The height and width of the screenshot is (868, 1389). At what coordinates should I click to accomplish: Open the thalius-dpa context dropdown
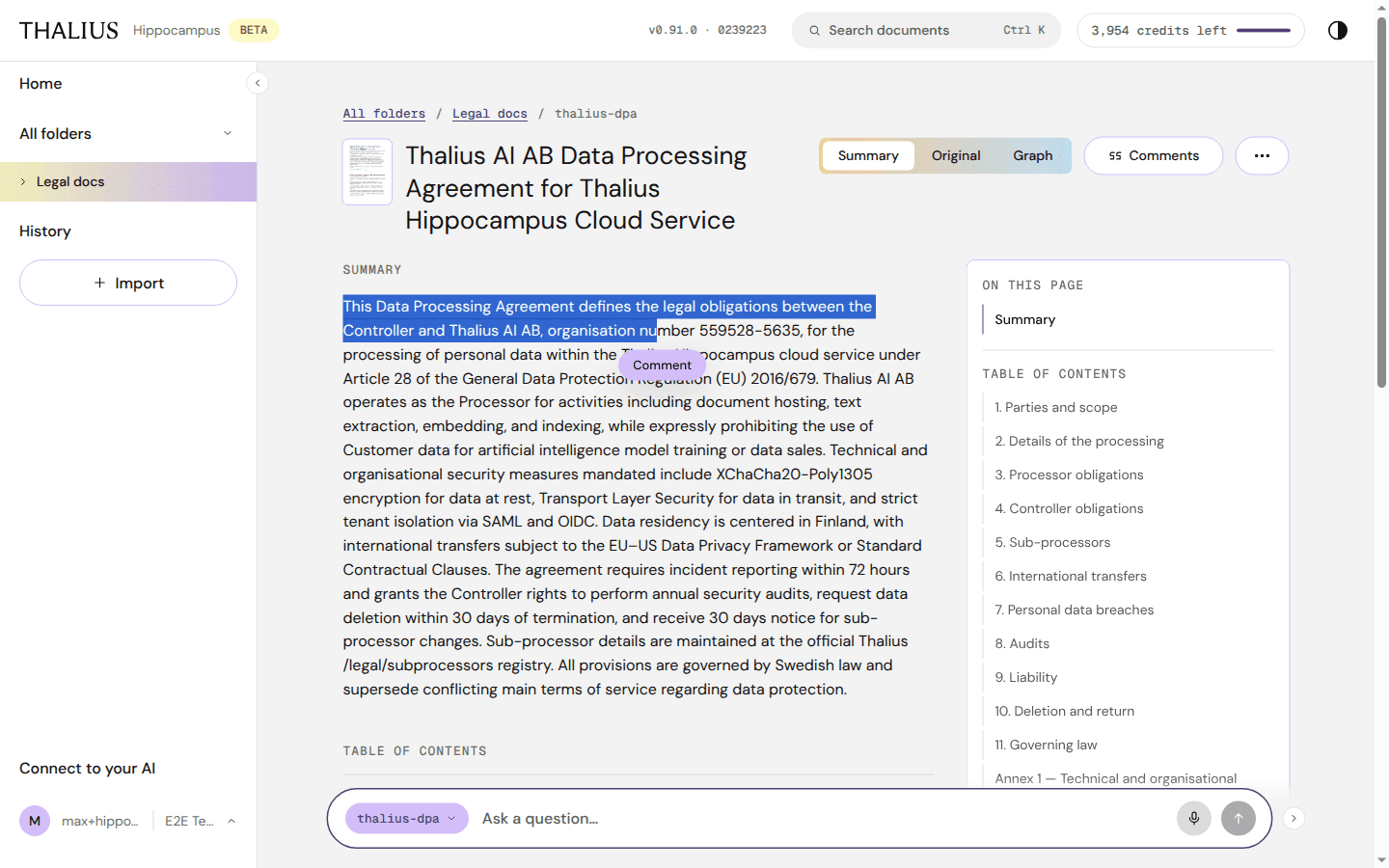pyautogui.click(x=407, y=819)
